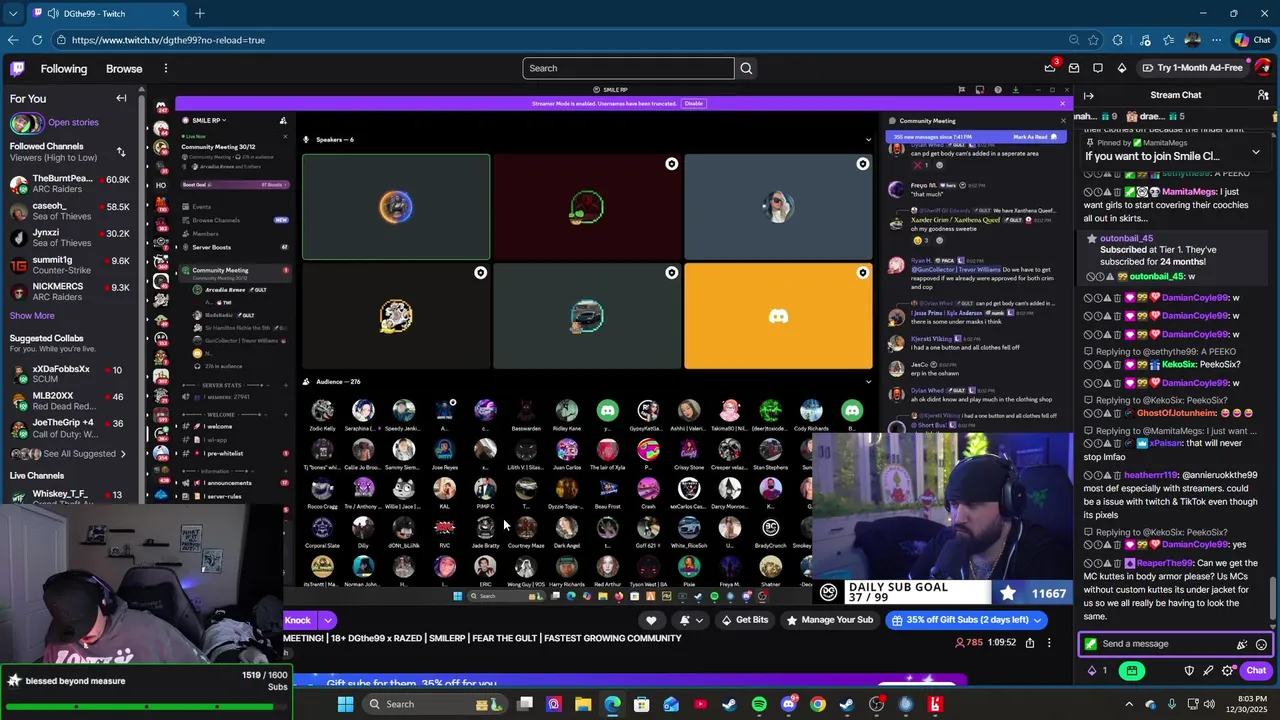Open Prime Loot crown icon

(x=1050, y=68)
